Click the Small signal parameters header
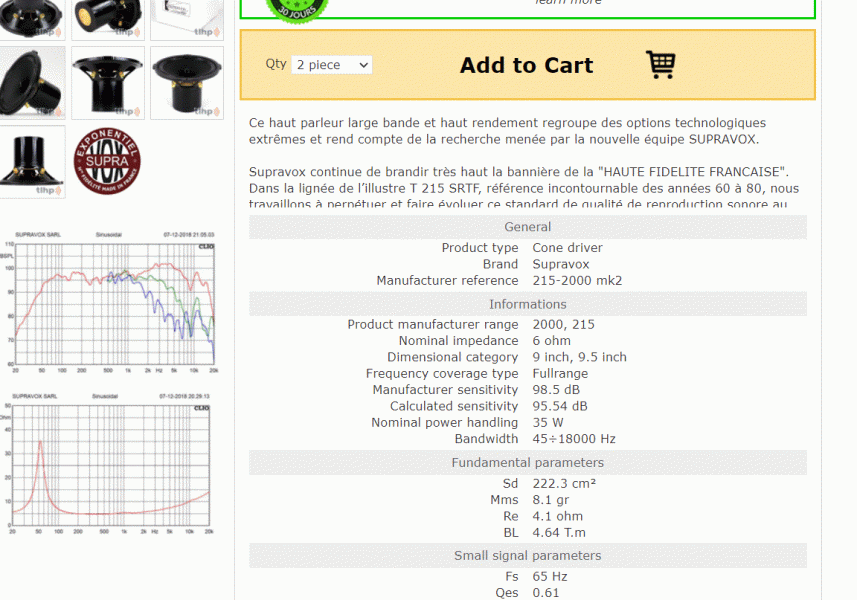Viewport: 857px width, 600px height. pyautogui.click(x=527, y=555)
